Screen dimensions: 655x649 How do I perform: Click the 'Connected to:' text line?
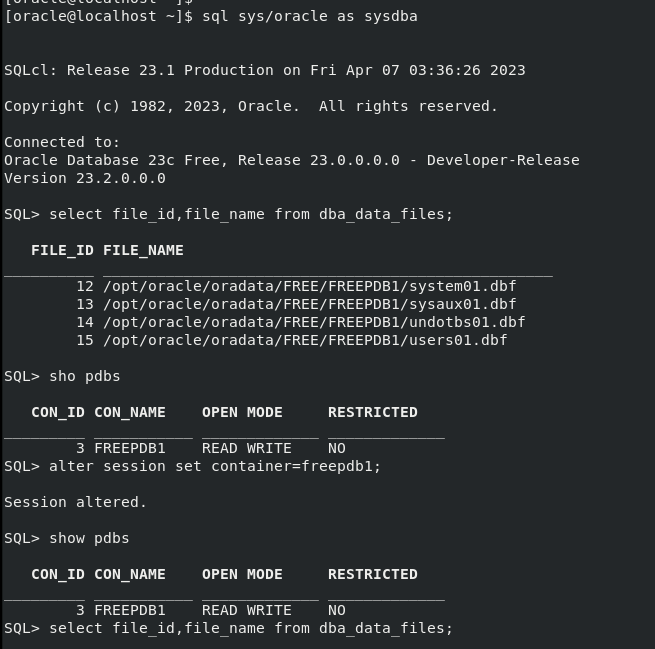62,142
